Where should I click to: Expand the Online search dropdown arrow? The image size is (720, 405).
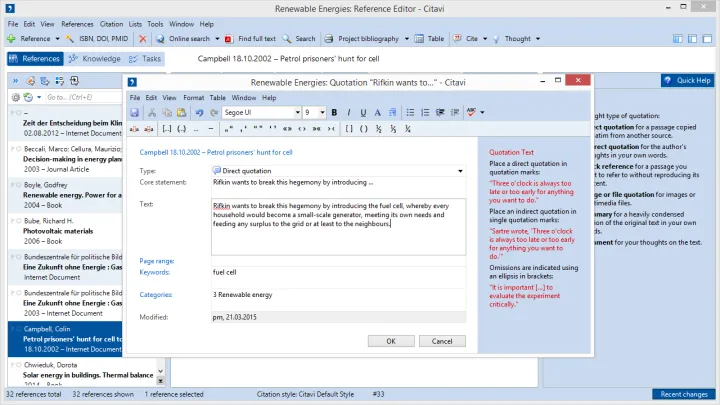click(x=217, y=39)
